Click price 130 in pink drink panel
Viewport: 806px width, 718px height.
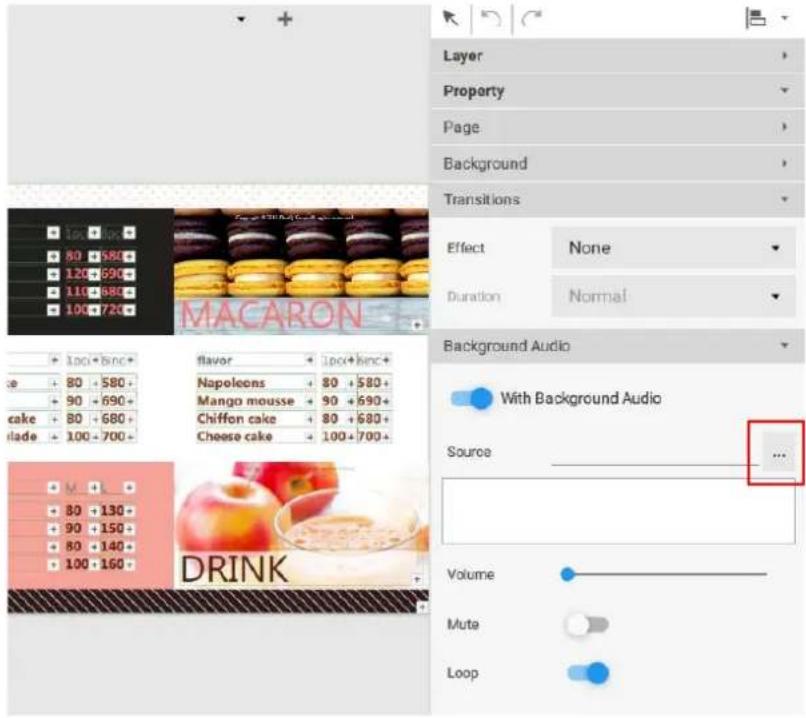click(112, 510)
